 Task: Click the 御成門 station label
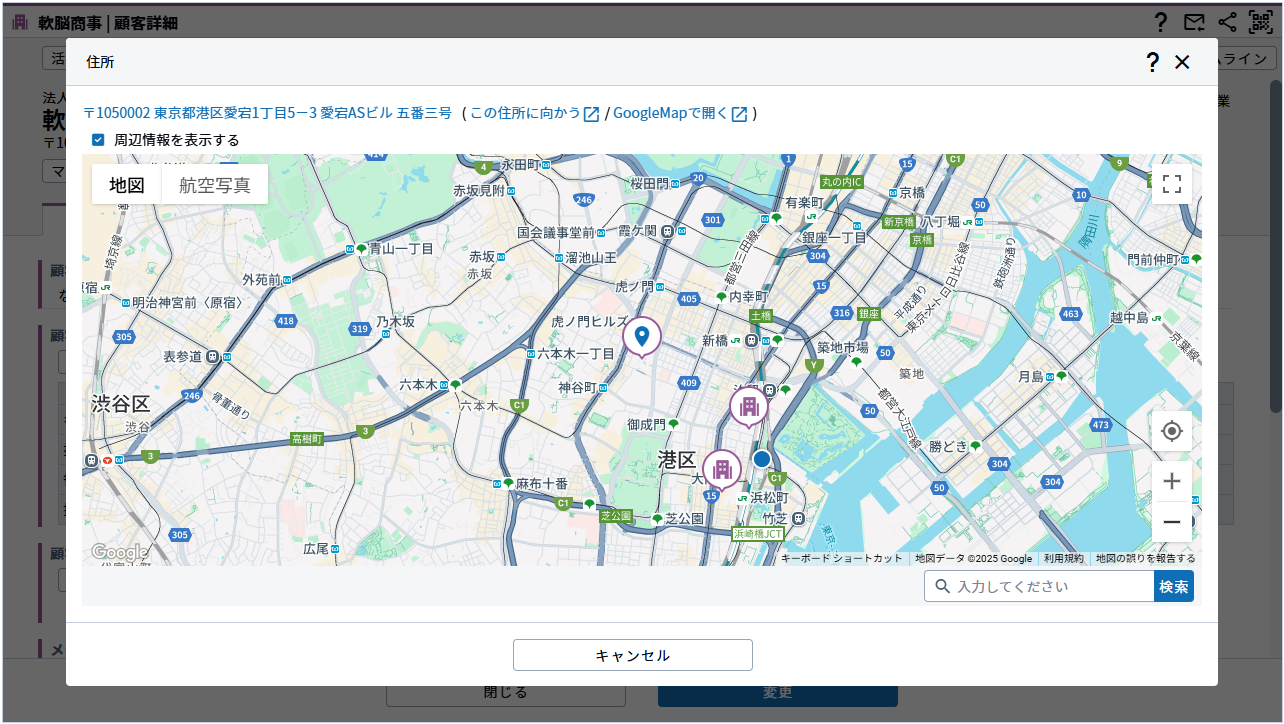pyautogui.click(x=646, y=424)
